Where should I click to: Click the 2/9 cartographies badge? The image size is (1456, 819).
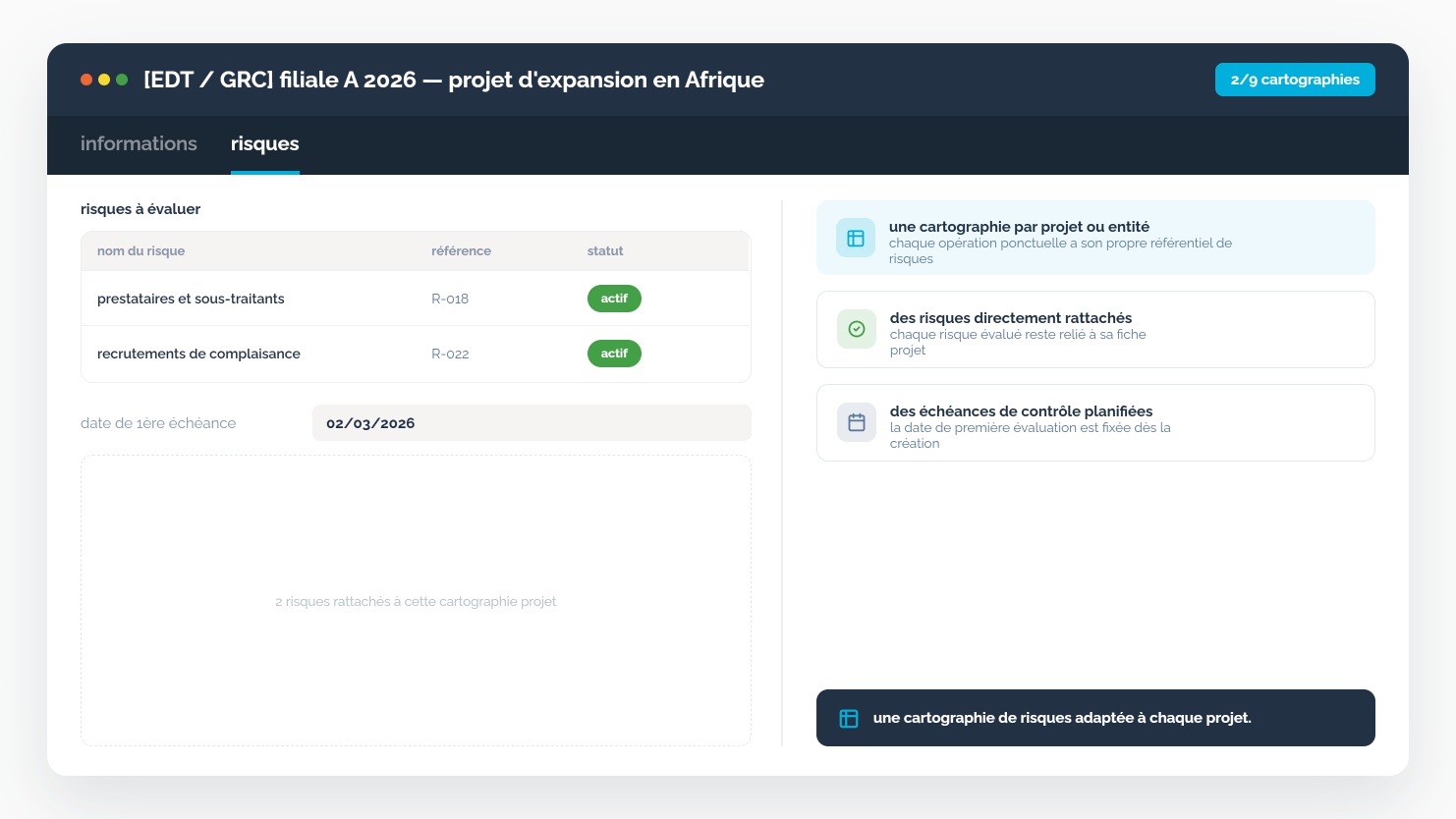(1295, 80)
